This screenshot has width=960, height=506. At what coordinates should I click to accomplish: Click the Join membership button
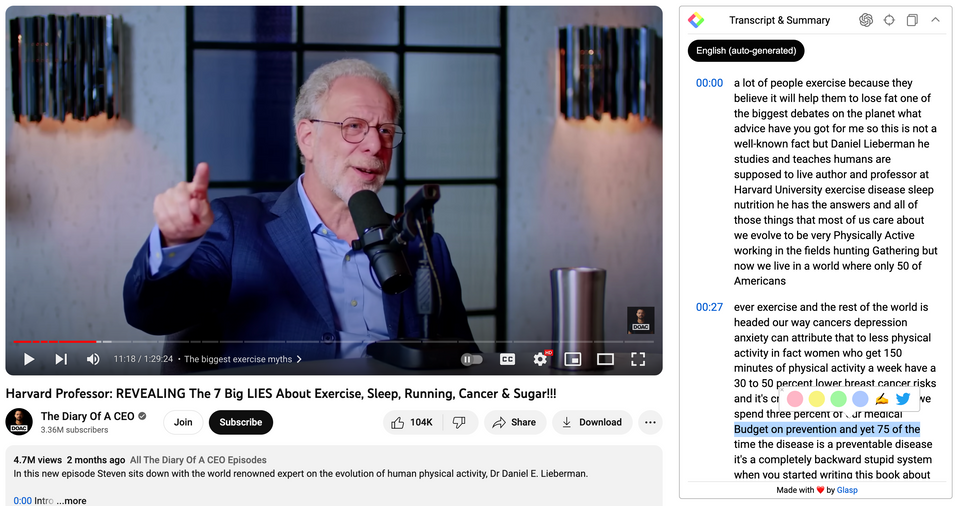point(183,423)
